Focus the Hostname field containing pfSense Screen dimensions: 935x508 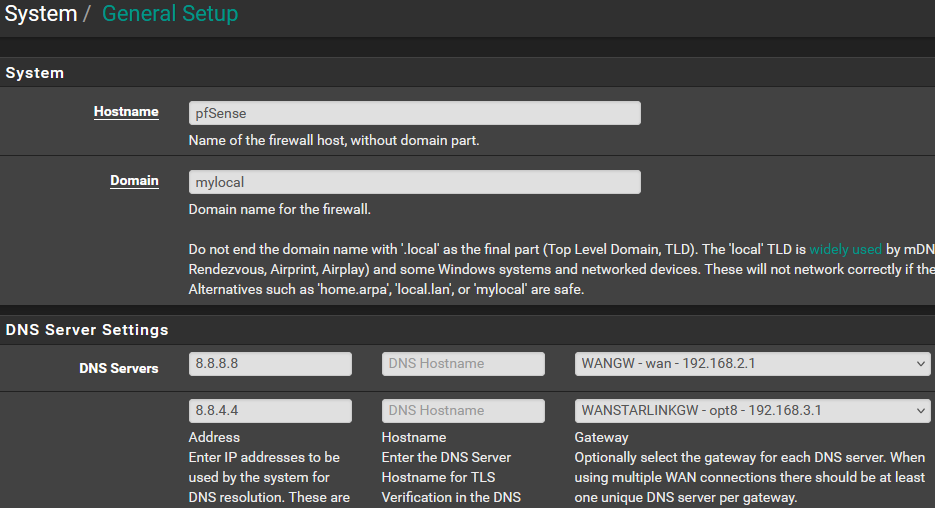(414, 113)
